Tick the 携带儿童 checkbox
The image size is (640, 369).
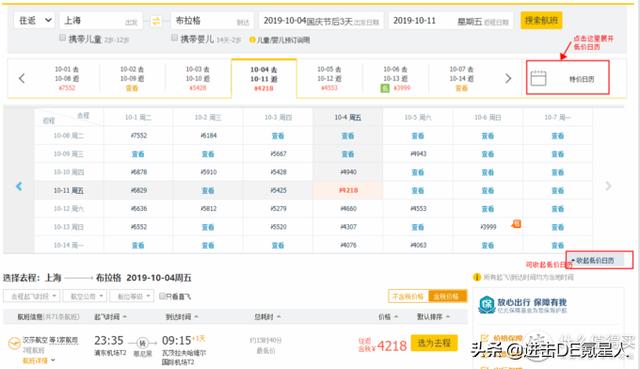(62, 38)
